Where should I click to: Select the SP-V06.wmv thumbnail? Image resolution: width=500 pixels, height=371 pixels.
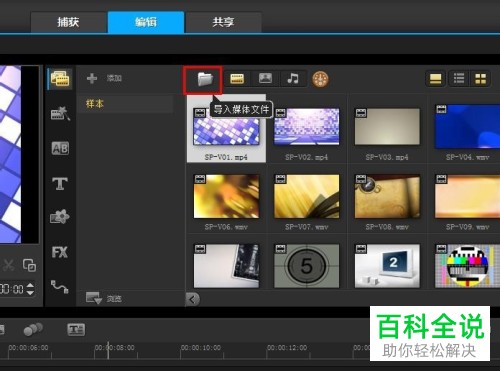point(226,197)
